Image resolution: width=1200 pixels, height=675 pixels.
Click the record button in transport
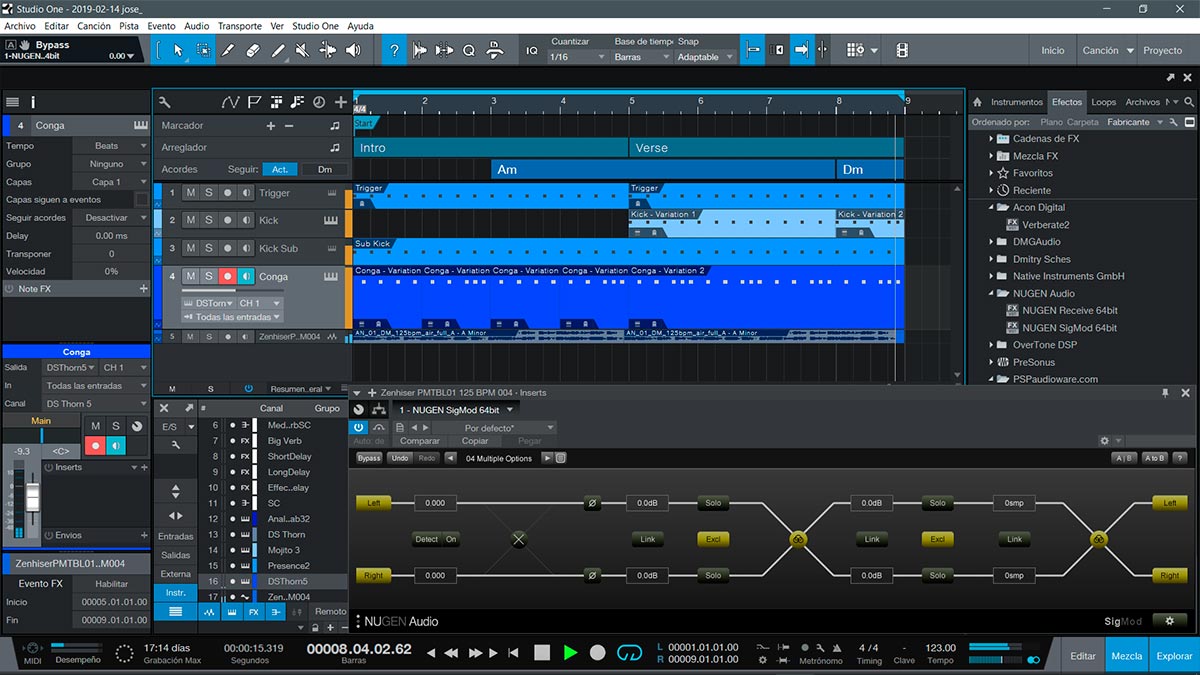coord(598,653)
